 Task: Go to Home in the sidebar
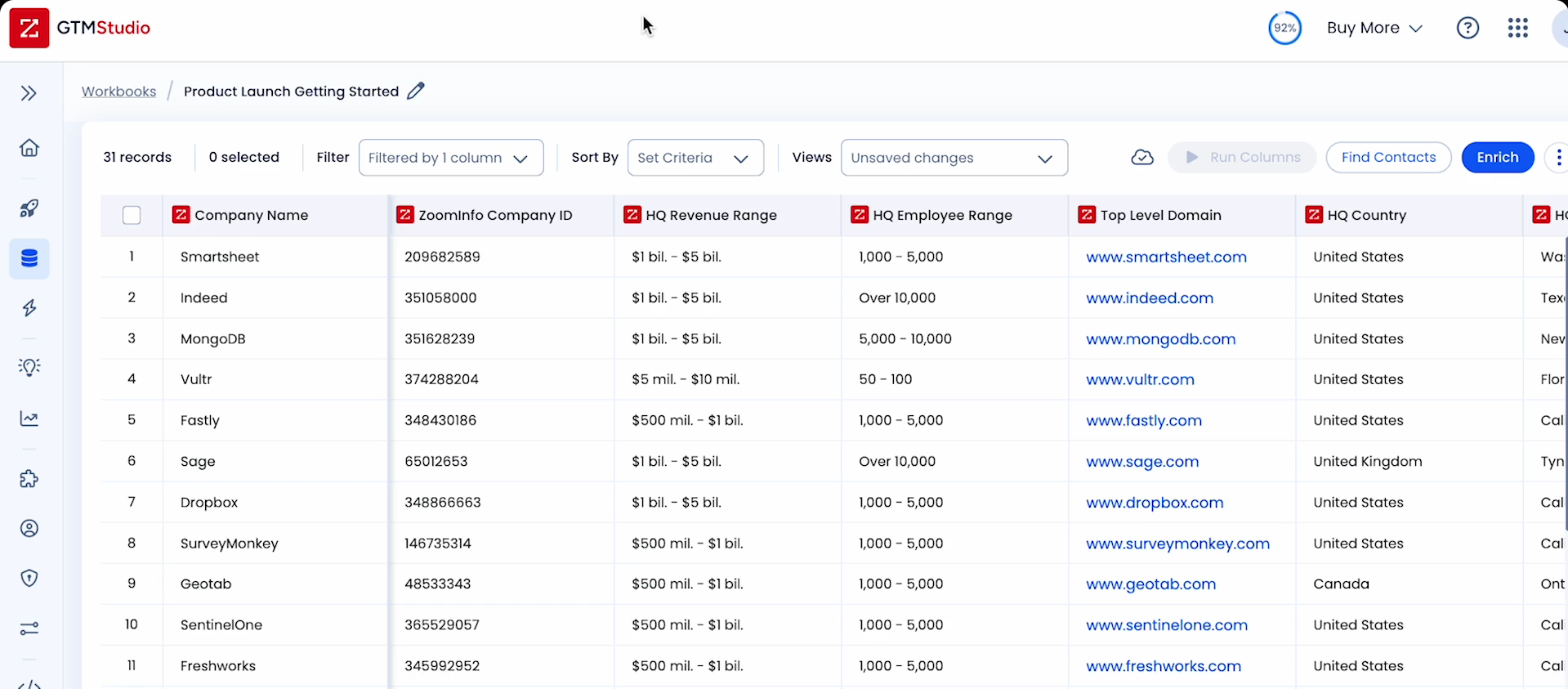pyautogui.click(x=29, y=148)
